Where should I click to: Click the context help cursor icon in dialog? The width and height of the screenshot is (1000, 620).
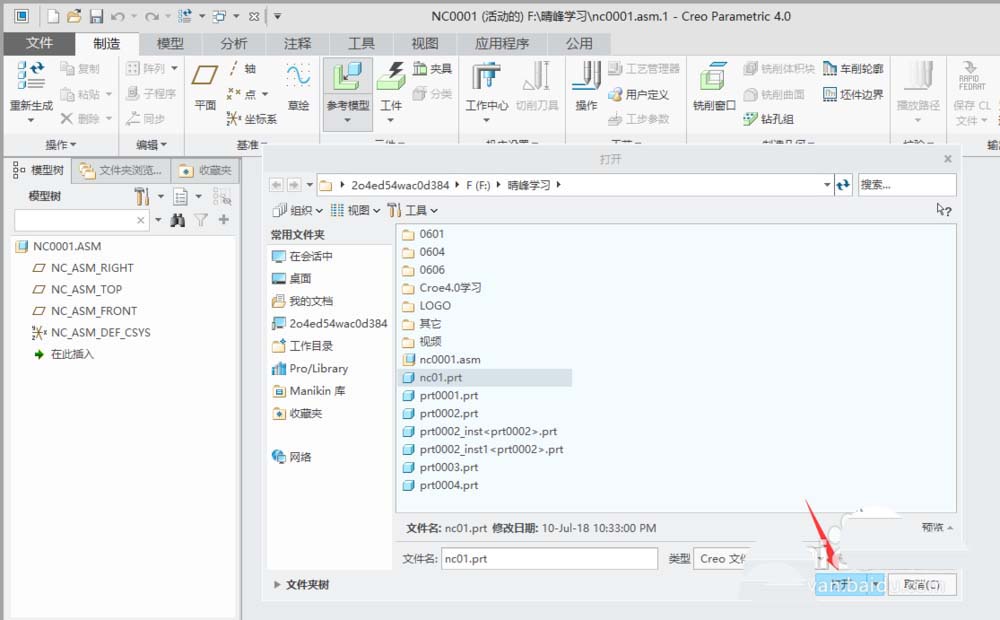pyautogui.click(x=944, y=210)
